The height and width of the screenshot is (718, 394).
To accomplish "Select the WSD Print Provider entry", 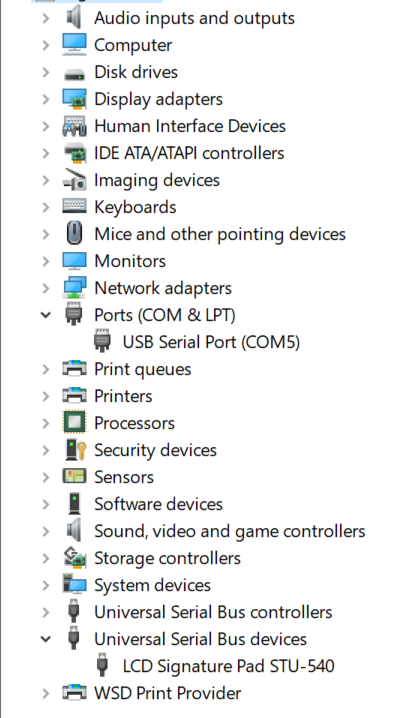I will [x=168, y=693].
